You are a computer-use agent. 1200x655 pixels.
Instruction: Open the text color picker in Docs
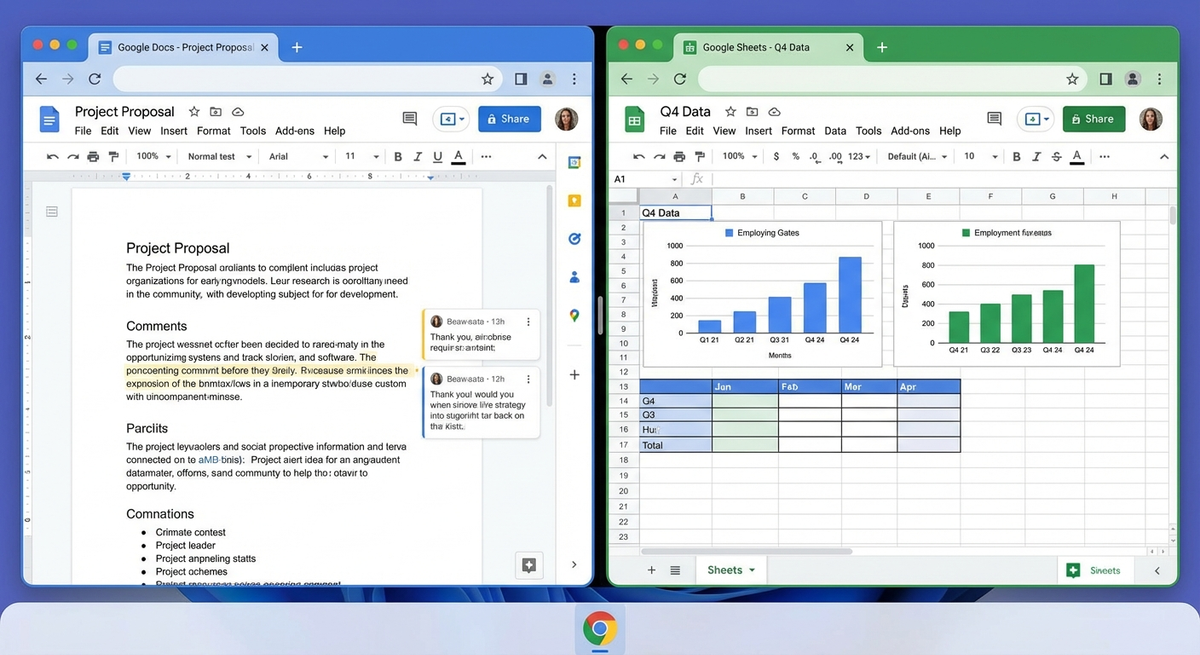[x=458, y=157]
